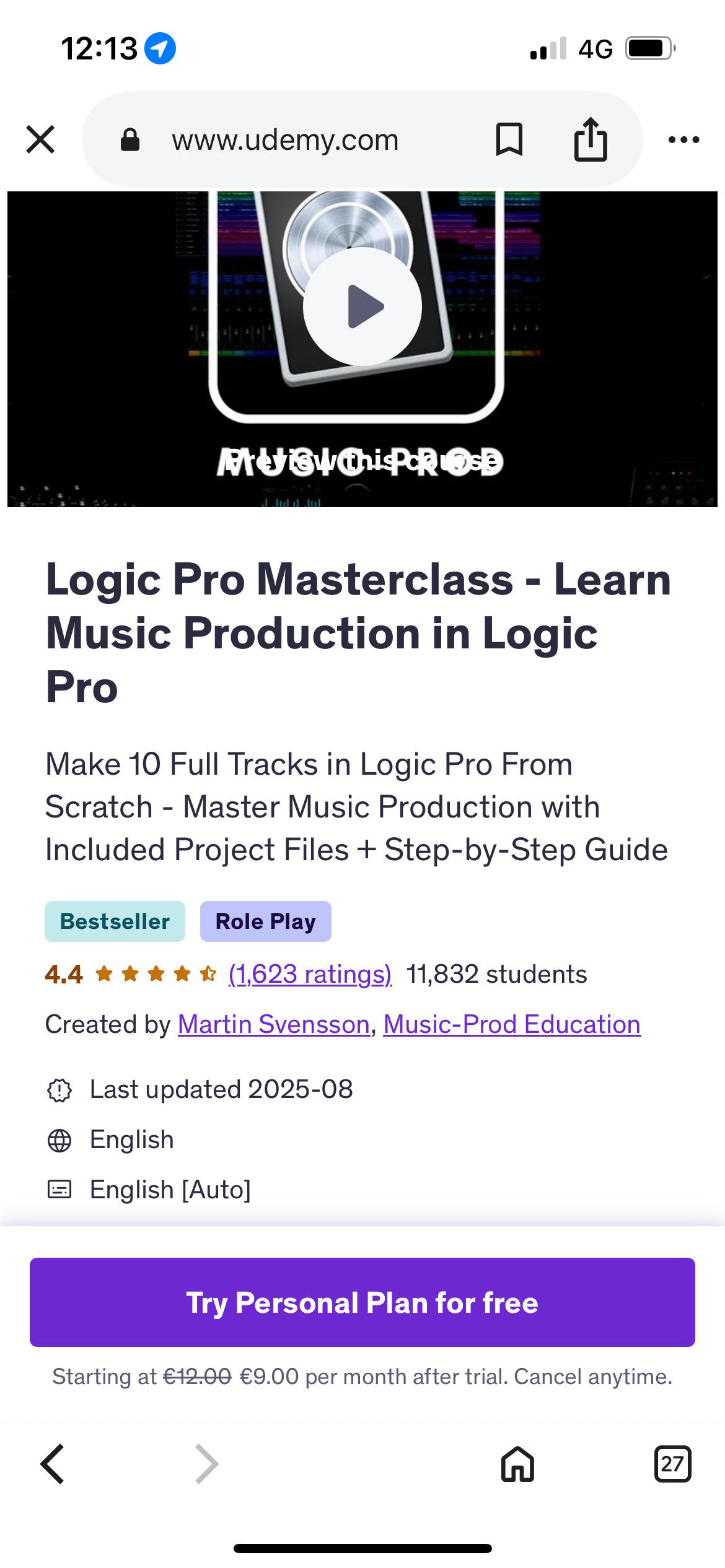Tap the www.udemy.com address field
Image resolution: width=725 pixels, height=1568 pixels.
(285, 140)
